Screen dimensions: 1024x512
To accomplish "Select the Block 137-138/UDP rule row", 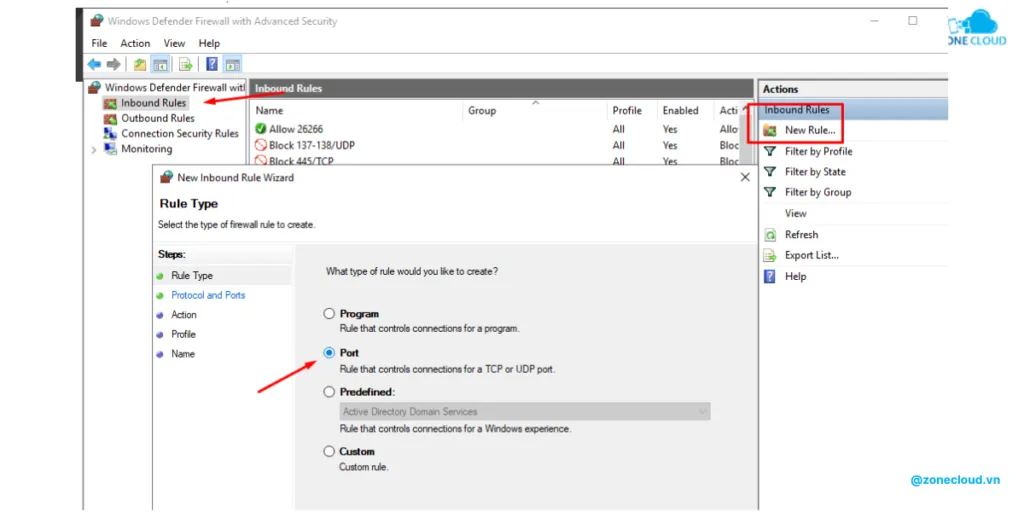I will [x=496, y=145].
